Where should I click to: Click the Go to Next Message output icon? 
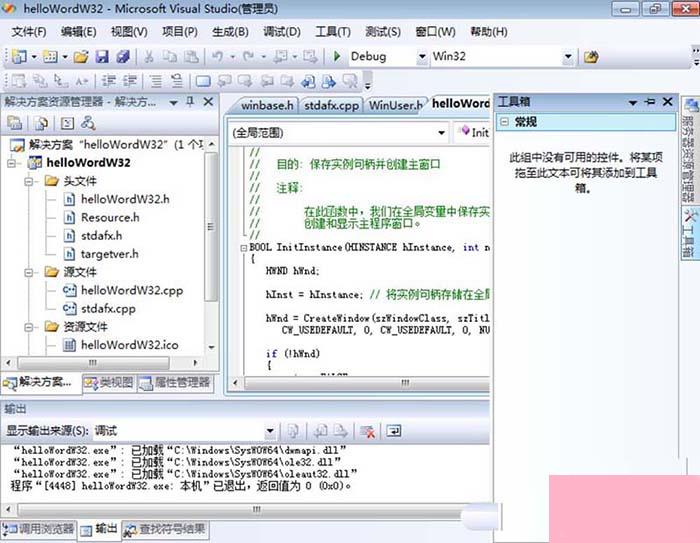click(340, 431)
